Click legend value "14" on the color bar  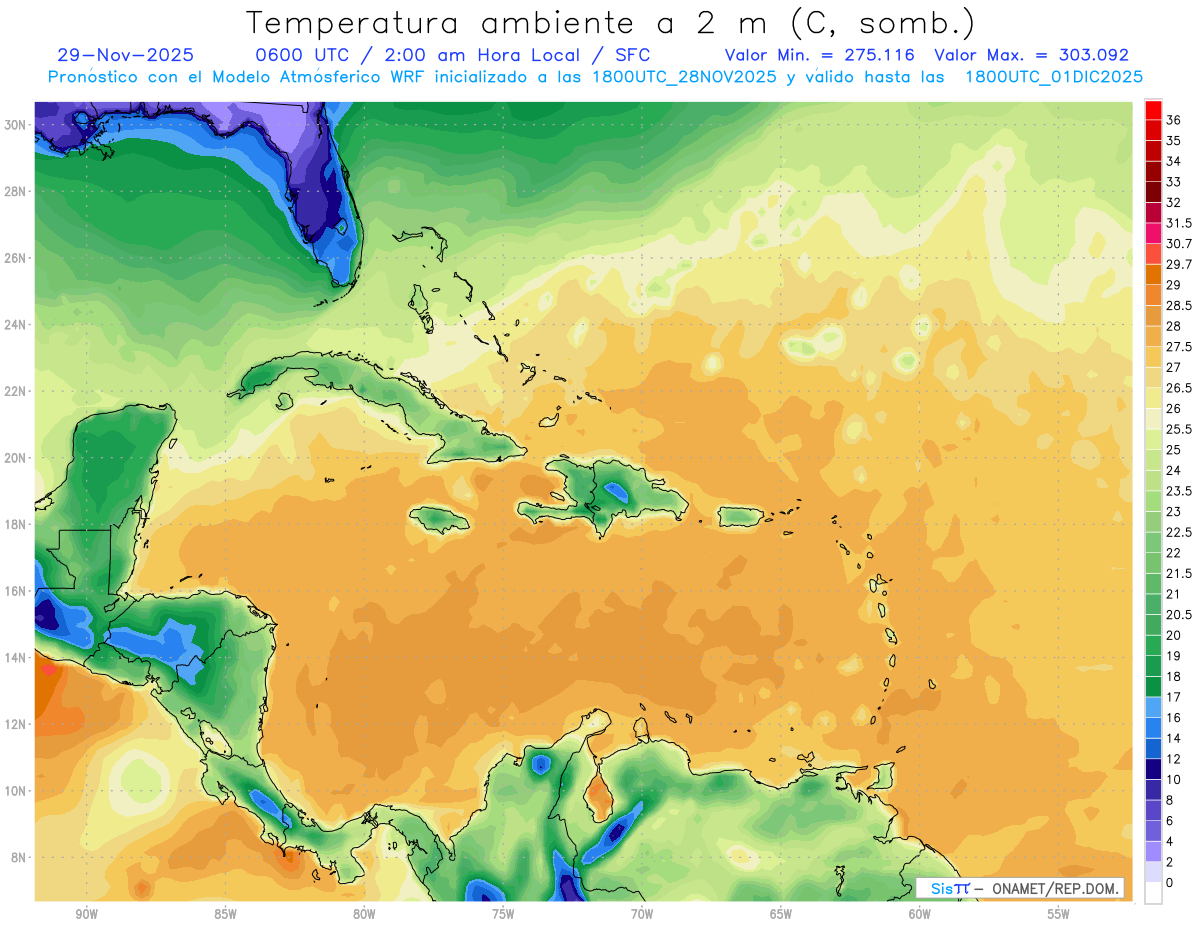1174,738
